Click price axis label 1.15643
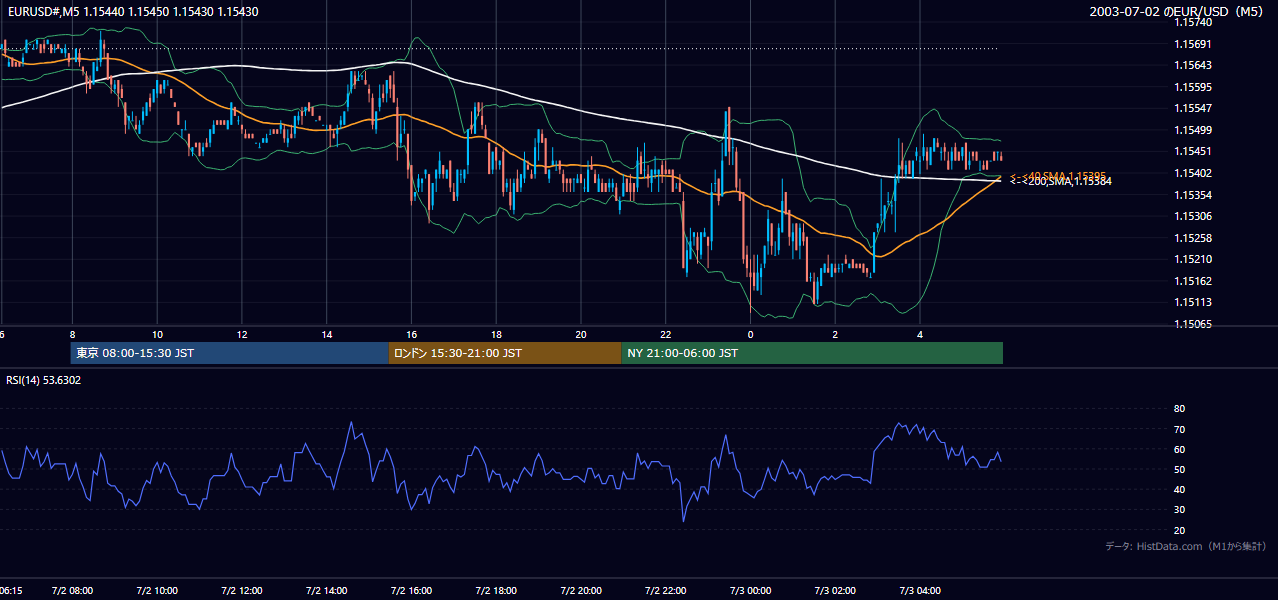This screenshot has height=600, width=1278. point(1193,66)
